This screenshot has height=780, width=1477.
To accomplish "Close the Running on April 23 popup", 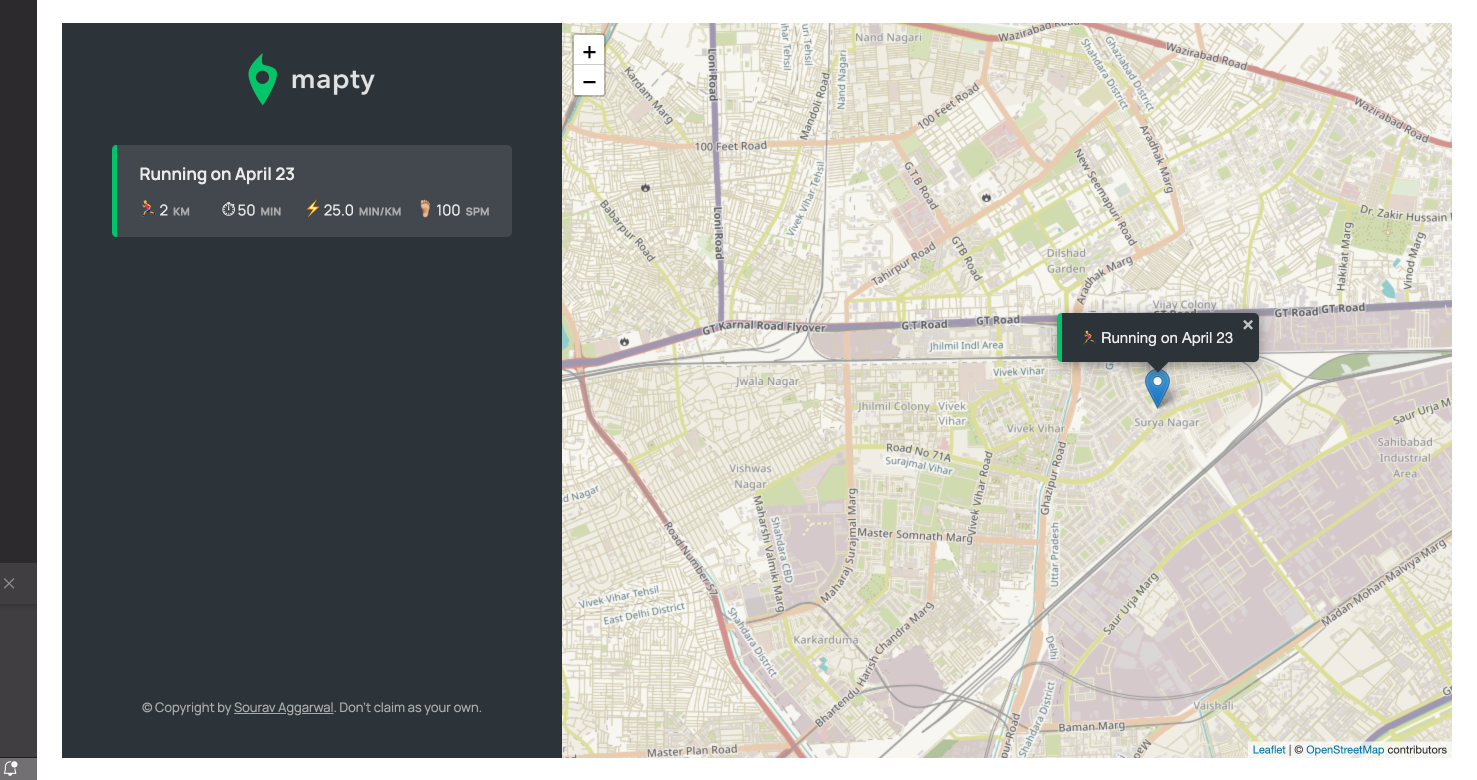I will click(x=1248, y=325).
